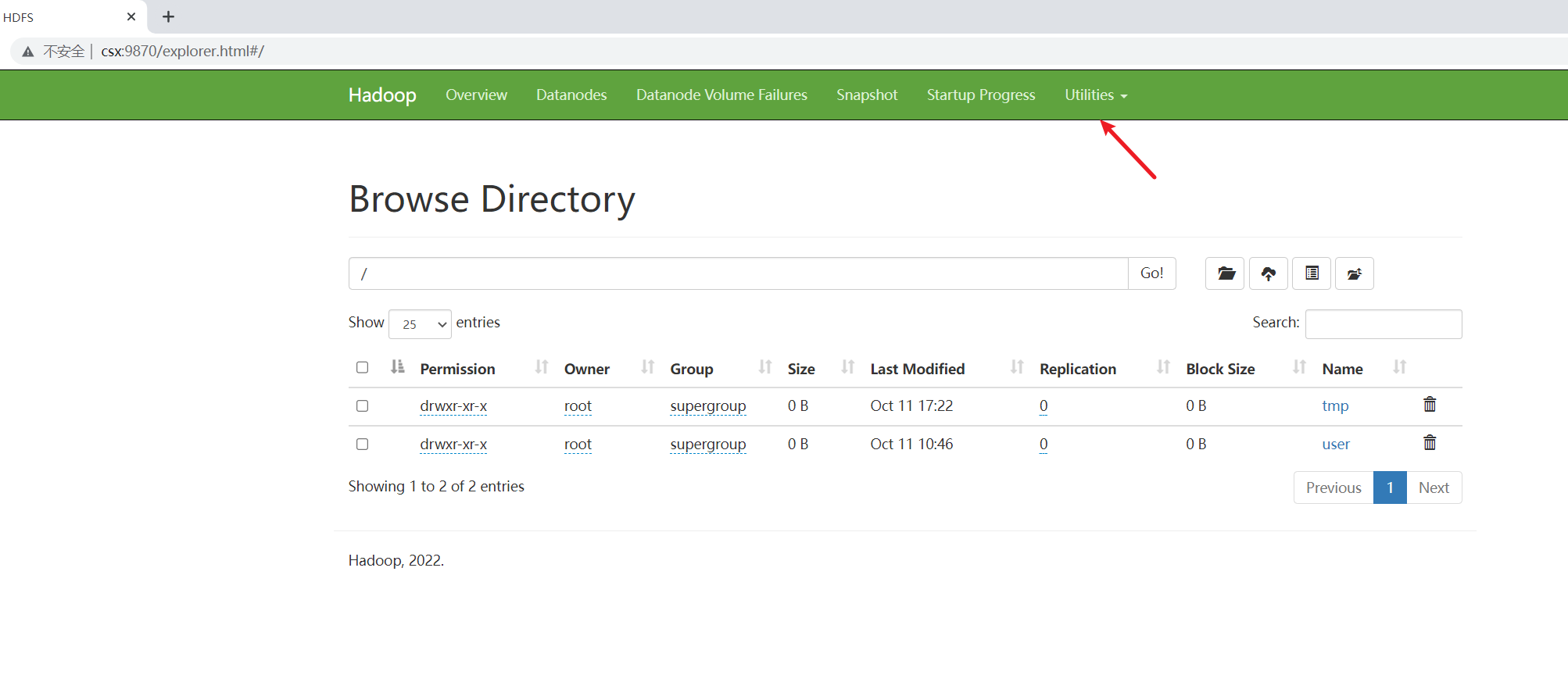Click the insecure warning icon in address bar
1568x675 pixels.
click(x=28, y=52)
